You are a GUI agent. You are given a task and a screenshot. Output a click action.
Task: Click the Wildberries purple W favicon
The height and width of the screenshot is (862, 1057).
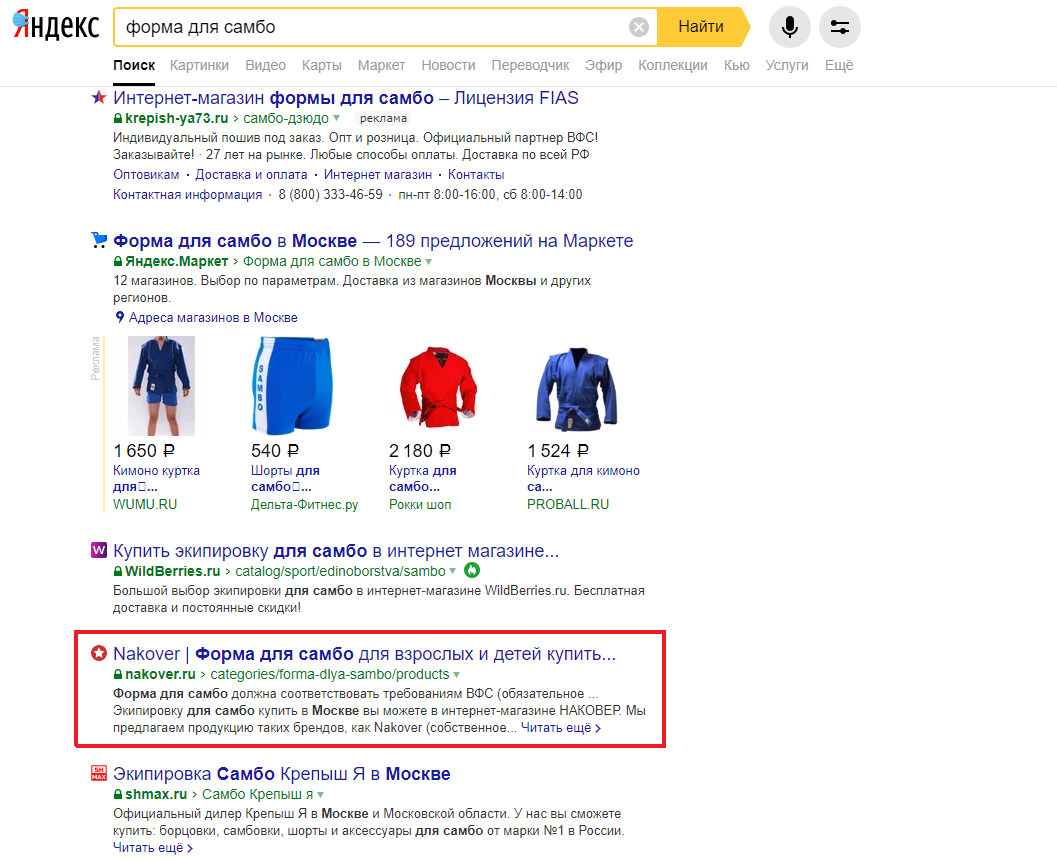[99, 551]
